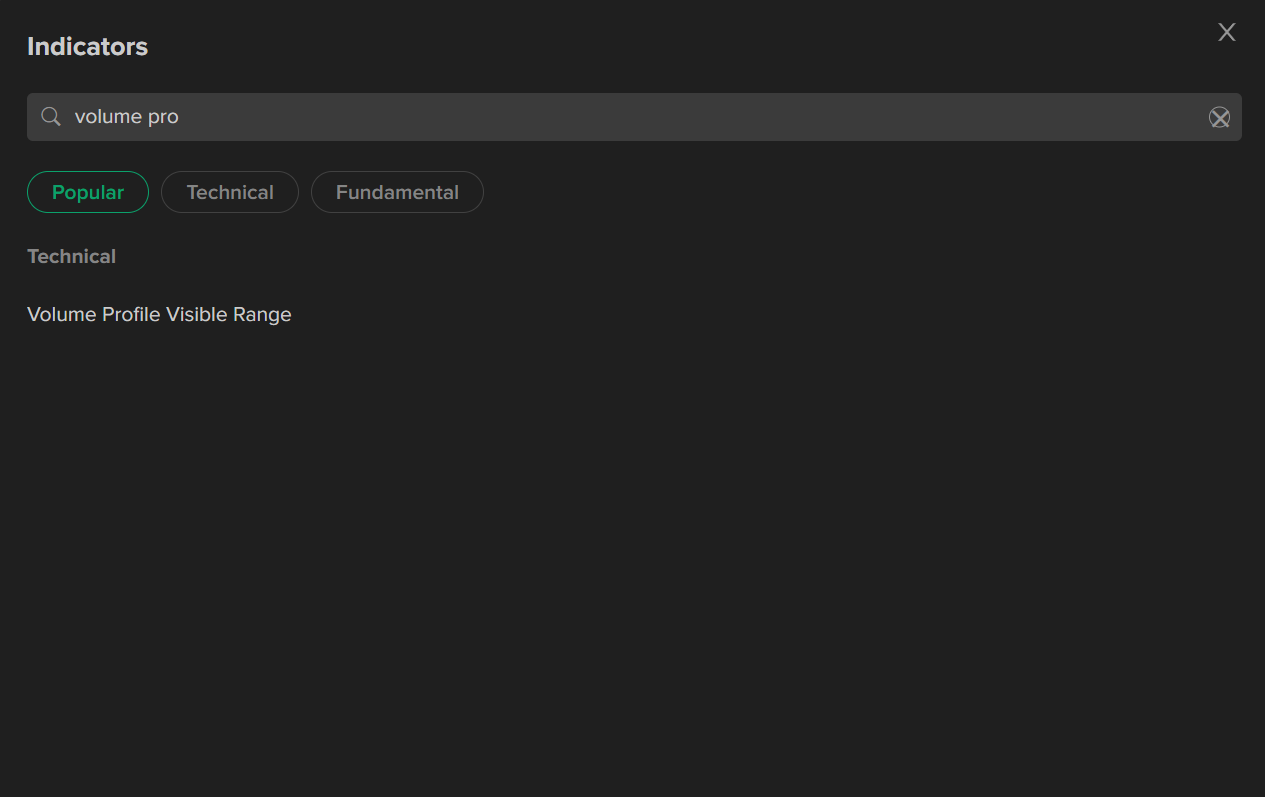Add Volume Profile Visible Range indicator
Viewport: 1265px width, 797px height.
point(159,314)
